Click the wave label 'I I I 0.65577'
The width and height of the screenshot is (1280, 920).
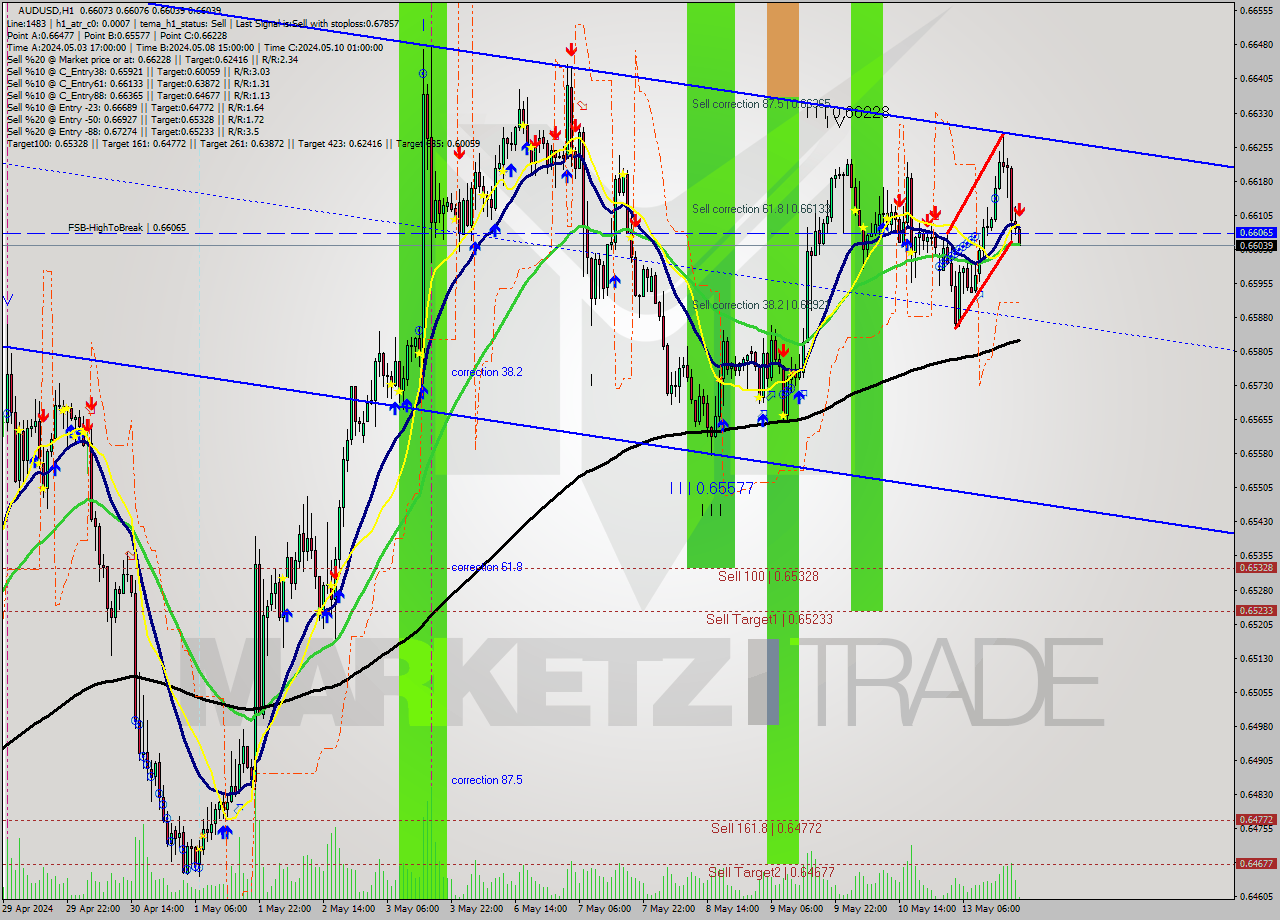[x=712, y=488]
